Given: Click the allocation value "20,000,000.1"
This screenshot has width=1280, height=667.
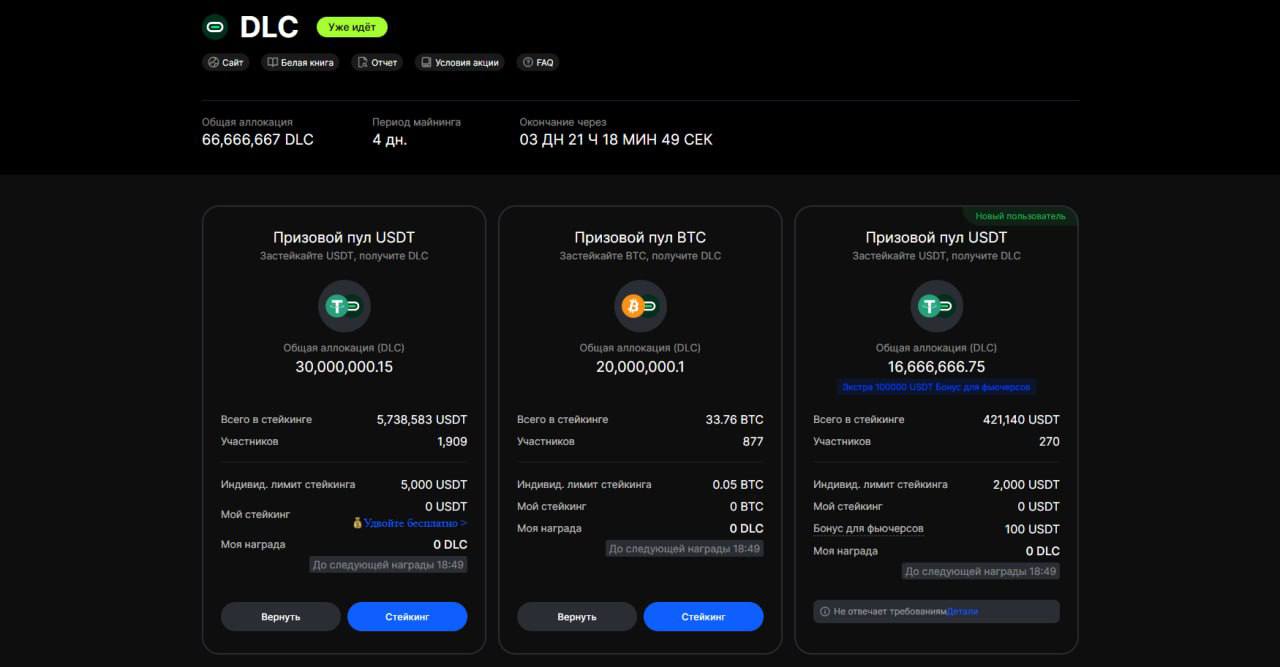Looking at the screenshot, I should pos(640,367).
